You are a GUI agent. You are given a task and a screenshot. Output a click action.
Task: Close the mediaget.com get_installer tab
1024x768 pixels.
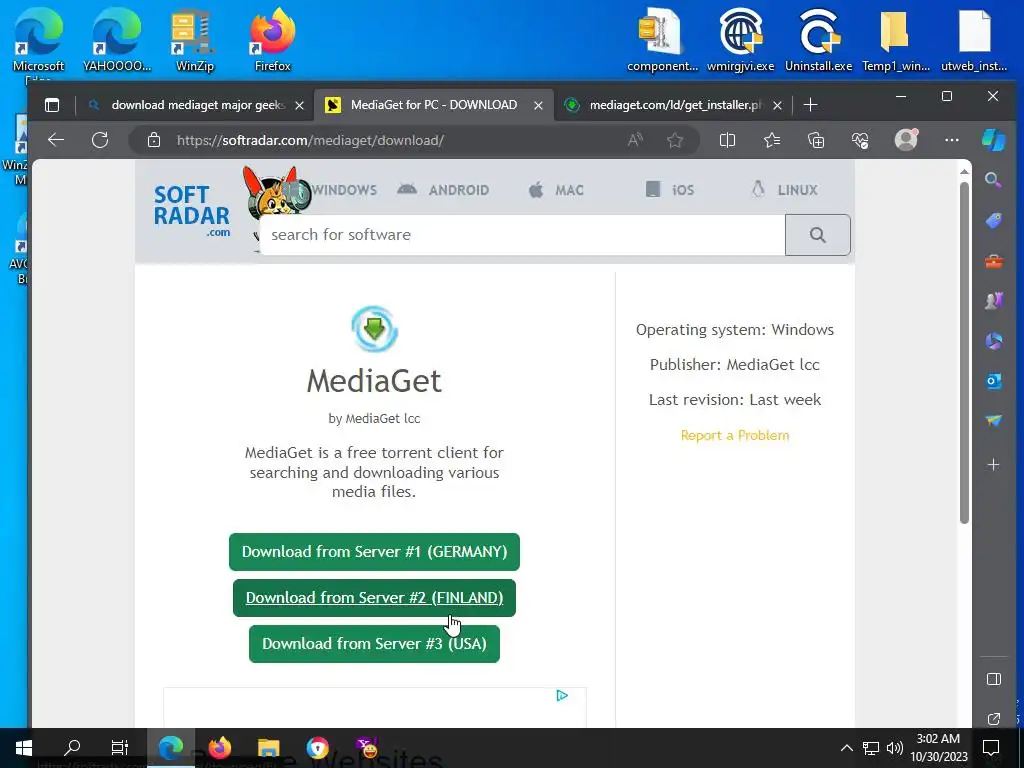pyautogui.click(x=777, y=105)
